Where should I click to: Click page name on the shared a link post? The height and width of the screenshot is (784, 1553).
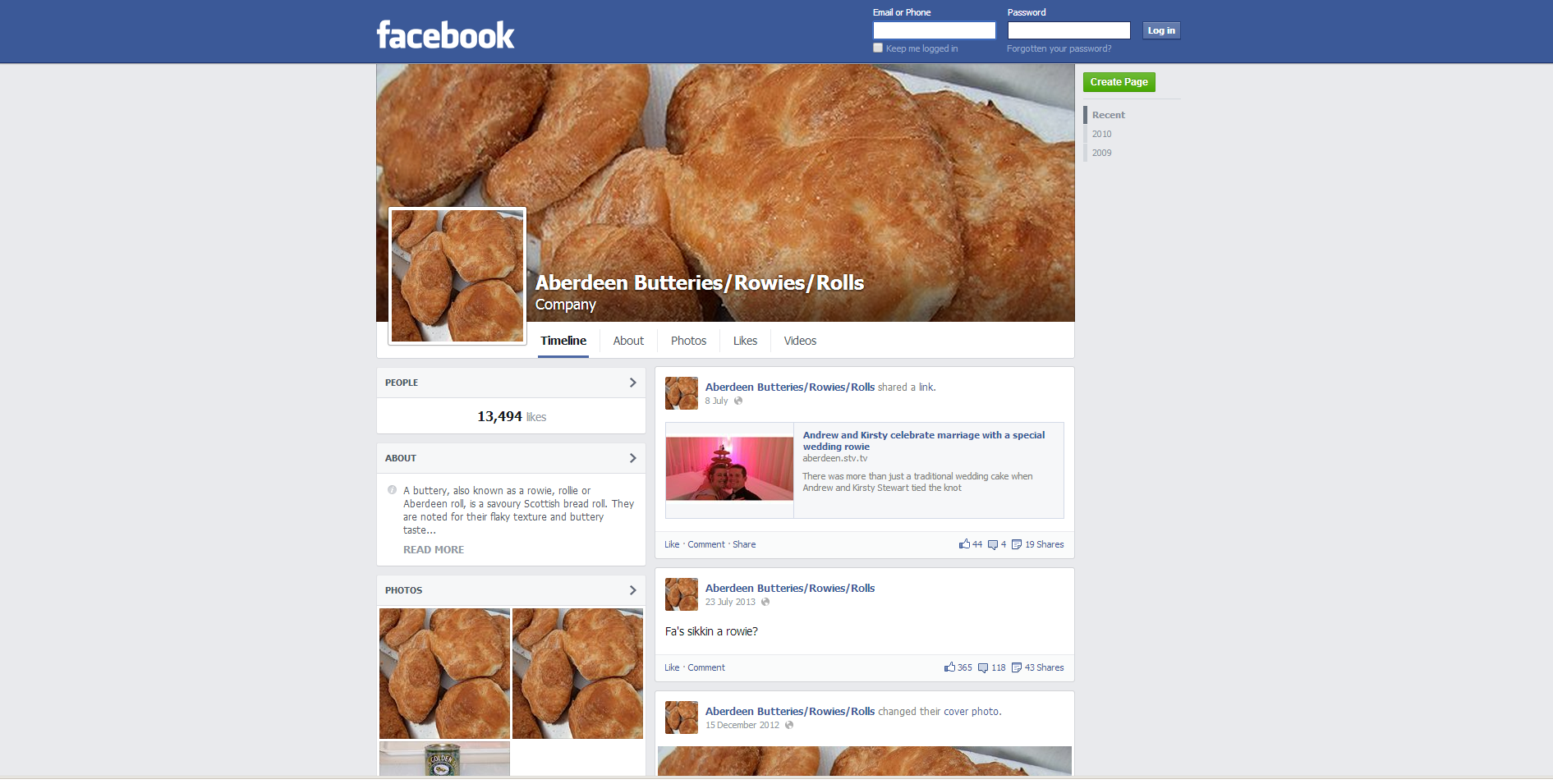coord(790,387)
